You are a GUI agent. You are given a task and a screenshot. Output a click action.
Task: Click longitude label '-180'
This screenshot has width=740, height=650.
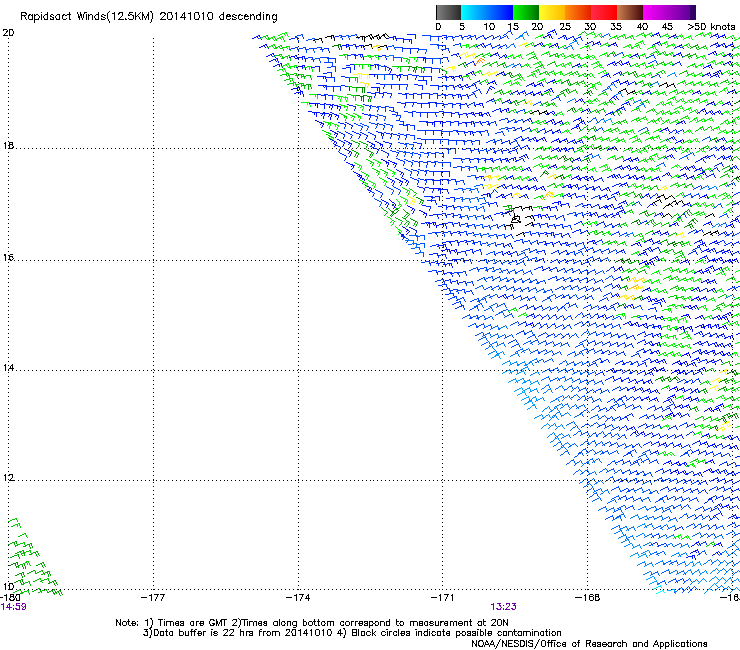pos(10,598)
